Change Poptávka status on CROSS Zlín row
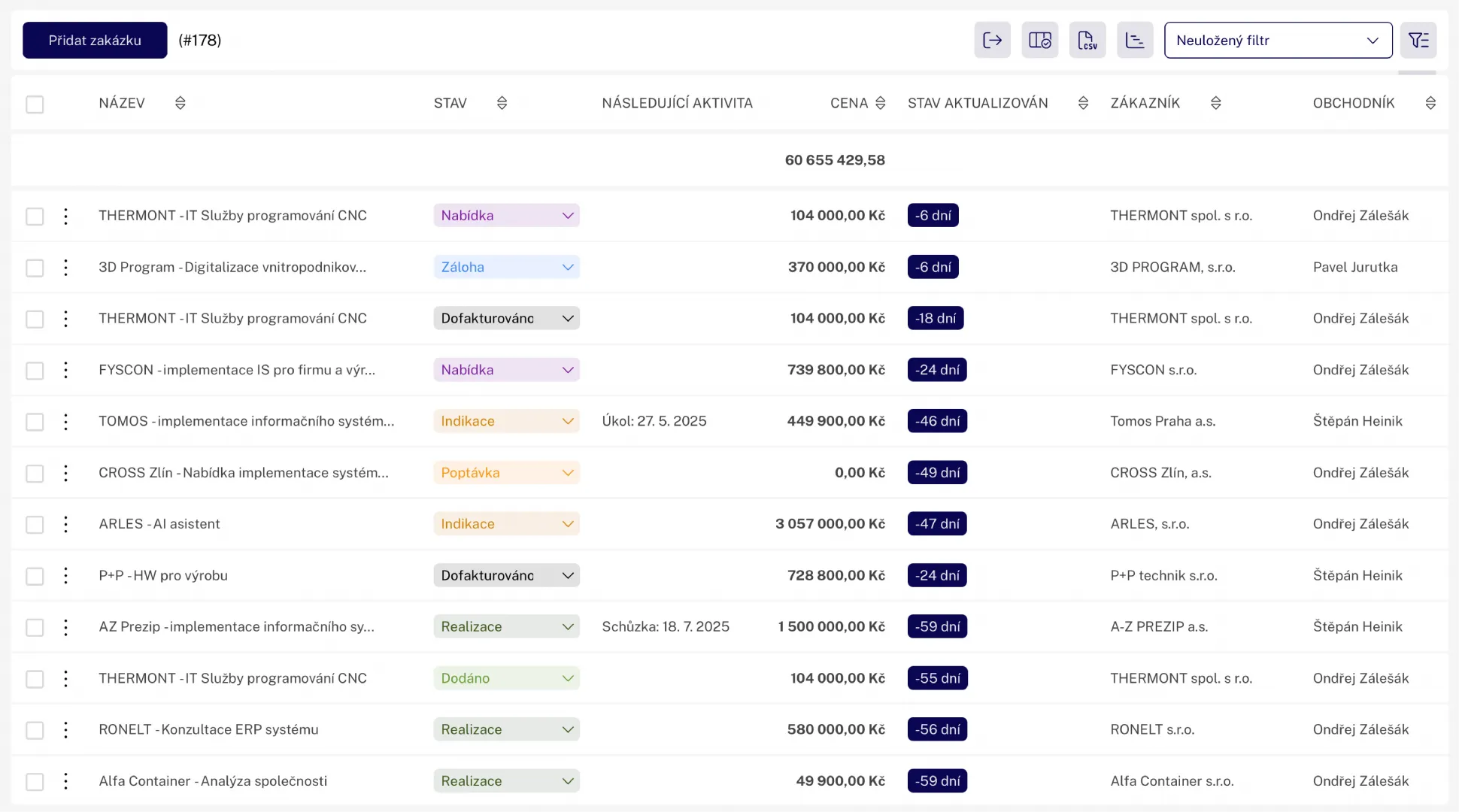1459x812 pixels. pos(506,473)
